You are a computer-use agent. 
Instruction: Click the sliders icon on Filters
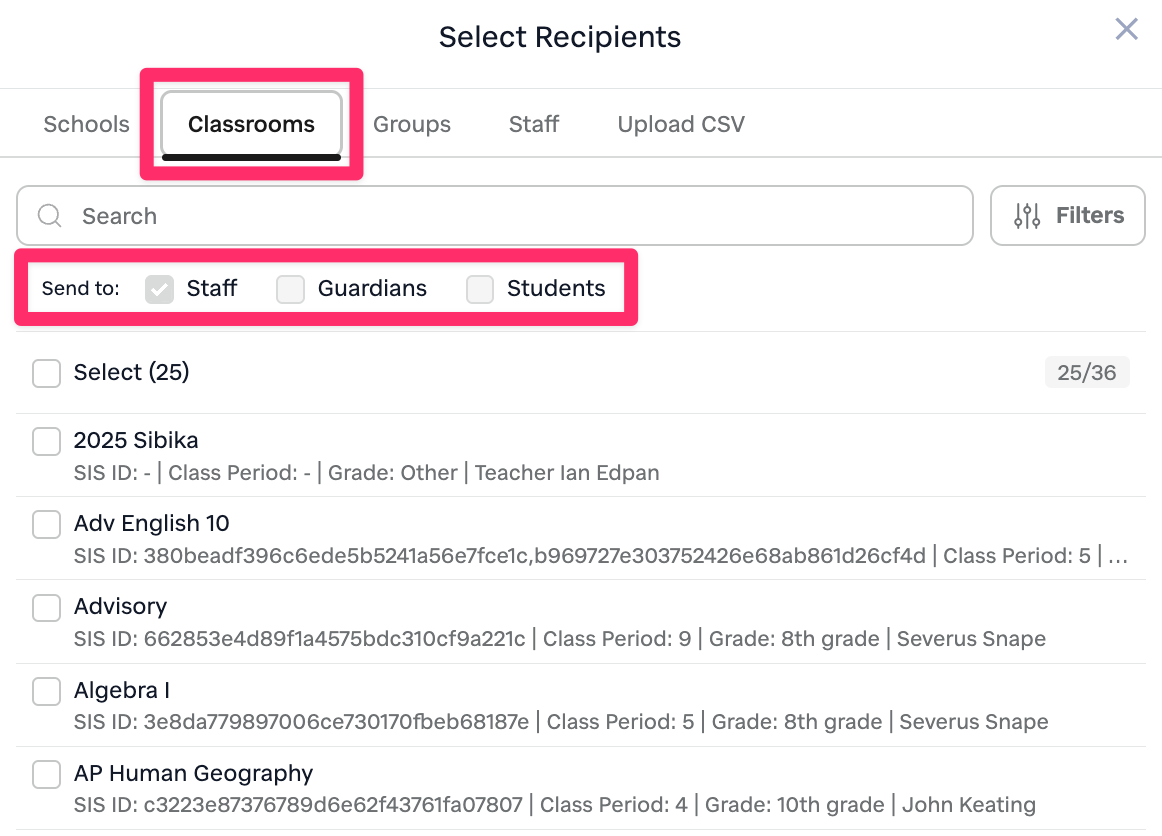[x=1027, y=216]
